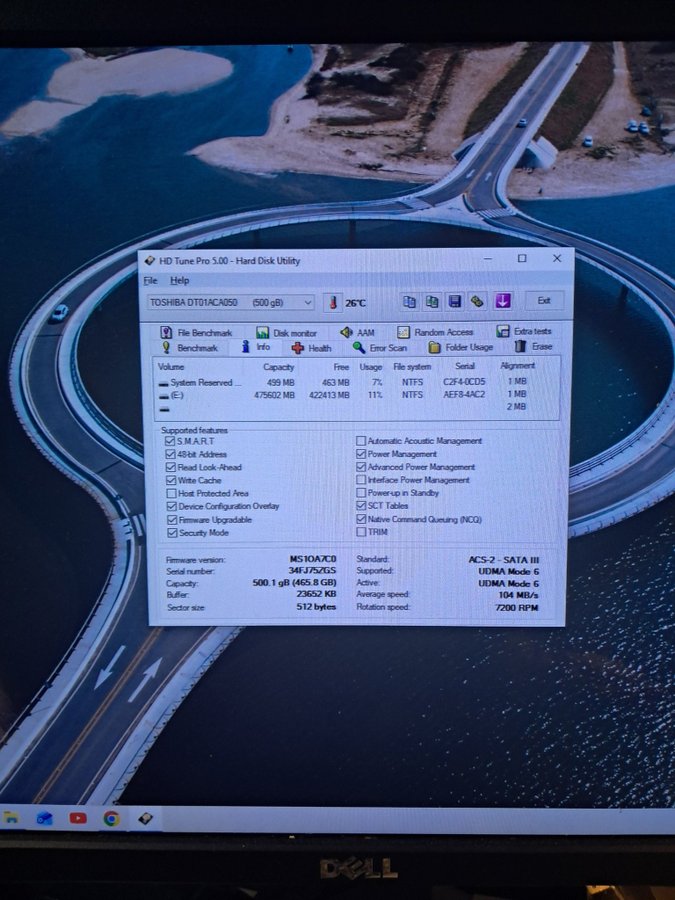Open the Help menu

pyautogui.click(x=179, y=281)
